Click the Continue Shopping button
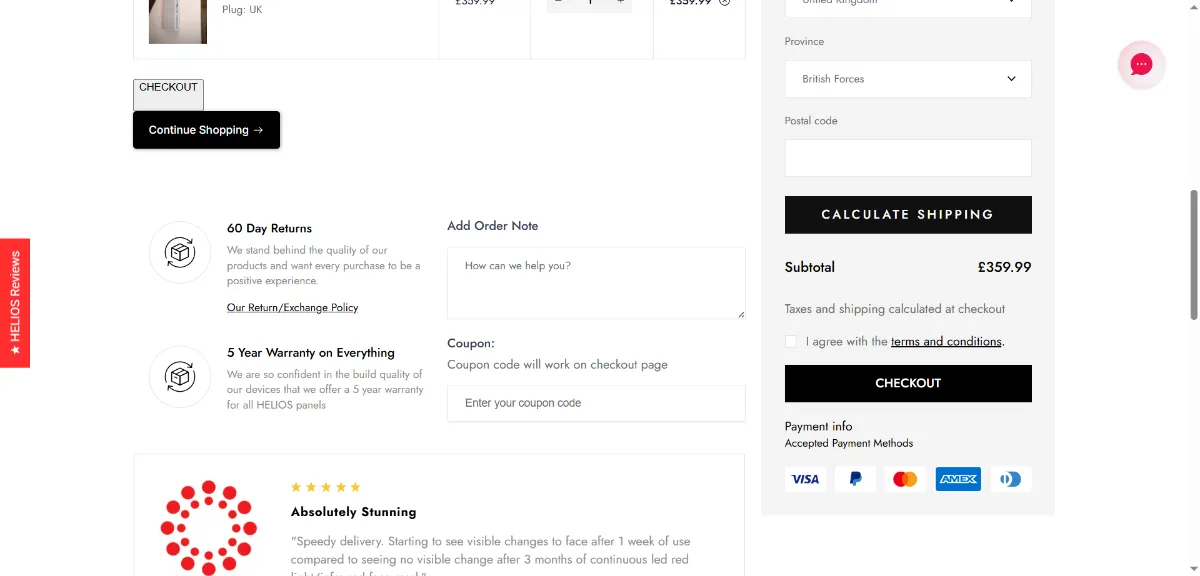1200x576 pixels. coord(206,130)
